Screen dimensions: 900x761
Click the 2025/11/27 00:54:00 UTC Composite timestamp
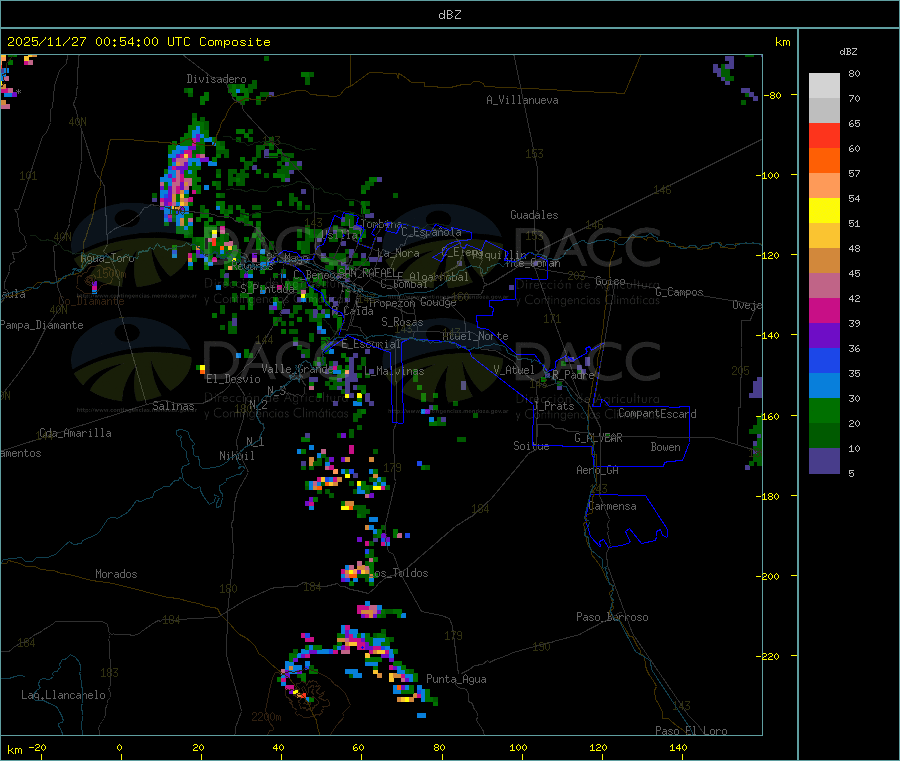(x=138, y=42)
